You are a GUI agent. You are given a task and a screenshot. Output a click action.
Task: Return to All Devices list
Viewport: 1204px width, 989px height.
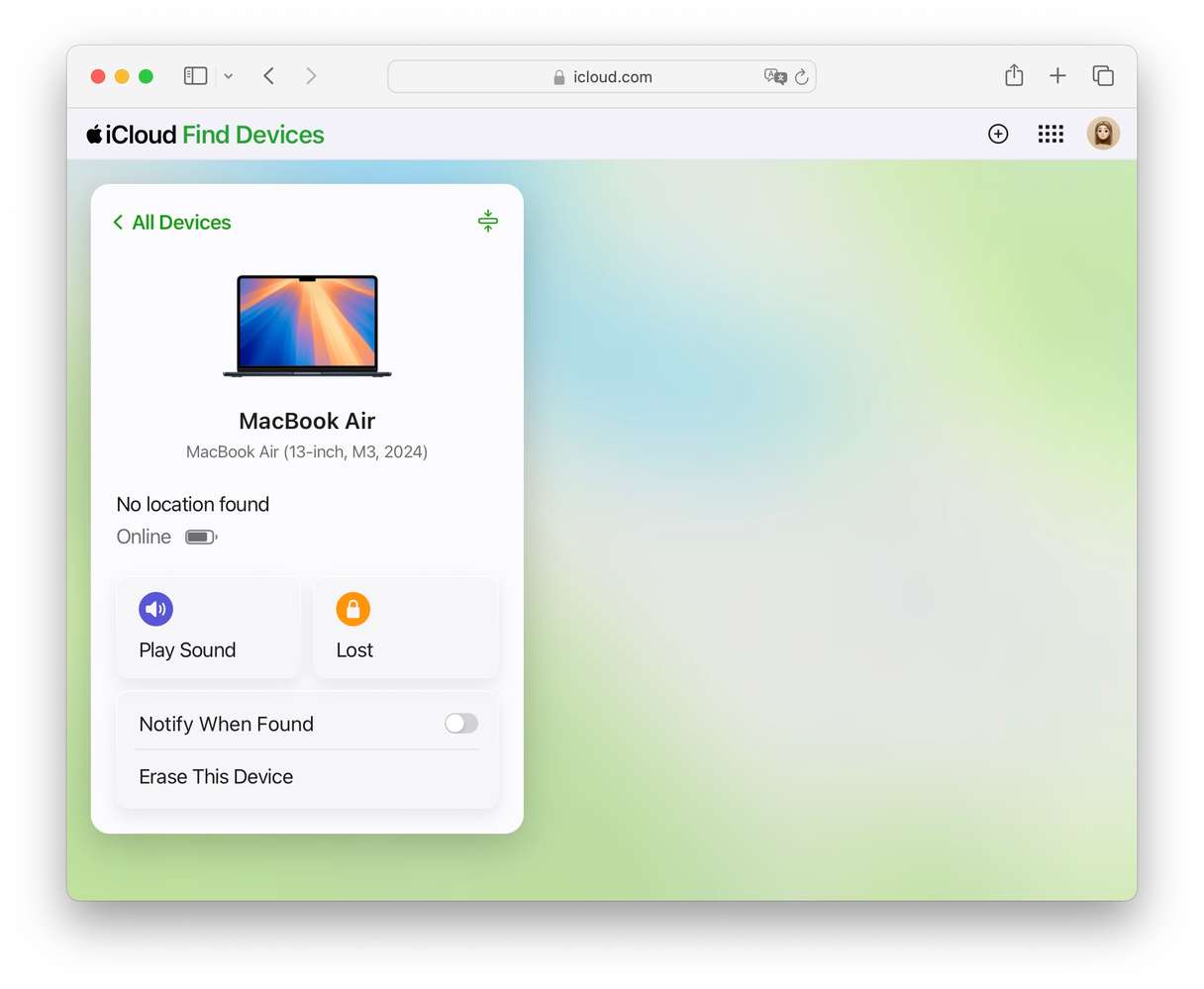coord(172,223)
